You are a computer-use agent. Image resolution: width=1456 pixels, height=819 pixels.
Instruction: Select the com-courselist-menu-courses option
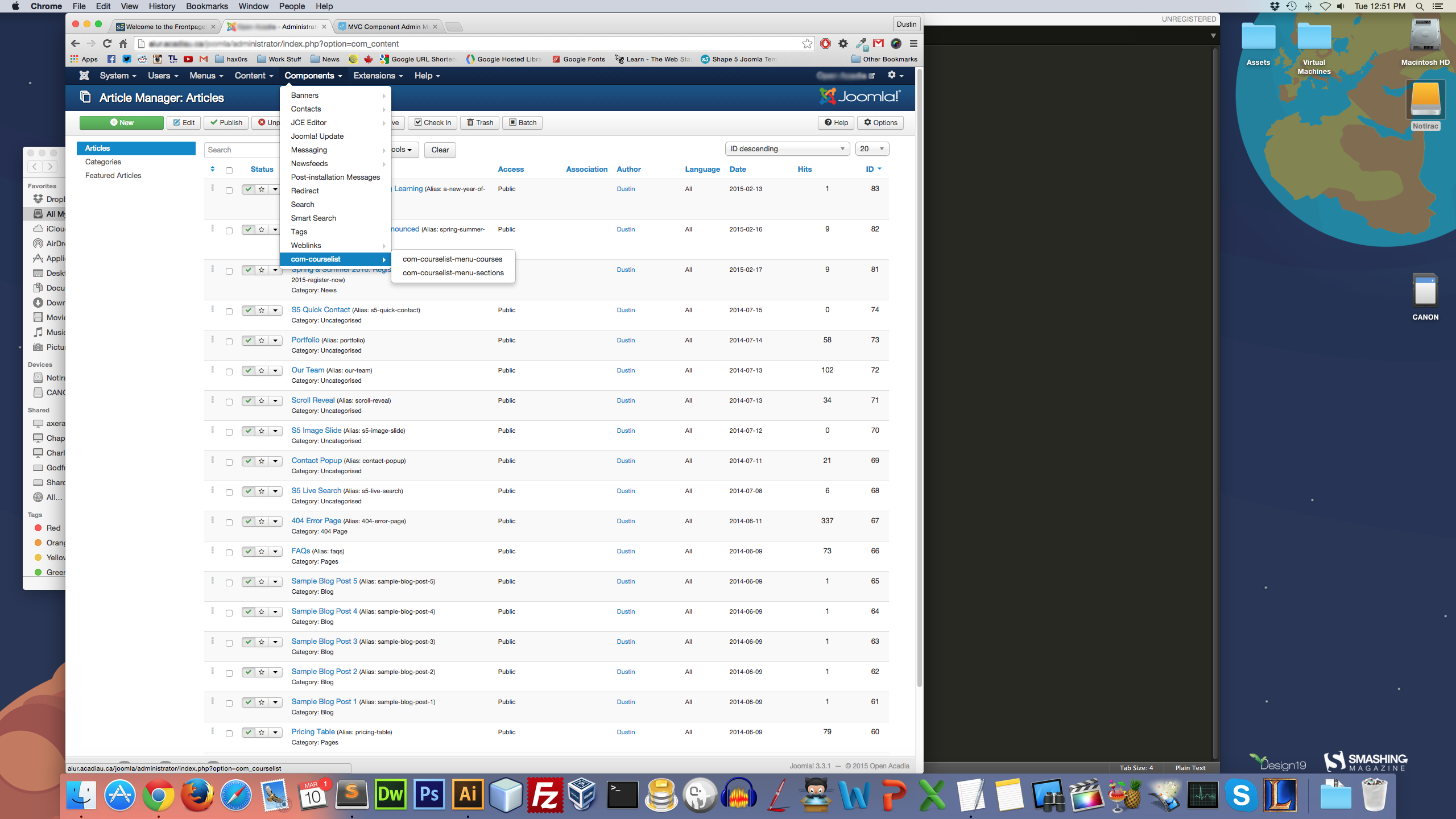coord(451,258)
